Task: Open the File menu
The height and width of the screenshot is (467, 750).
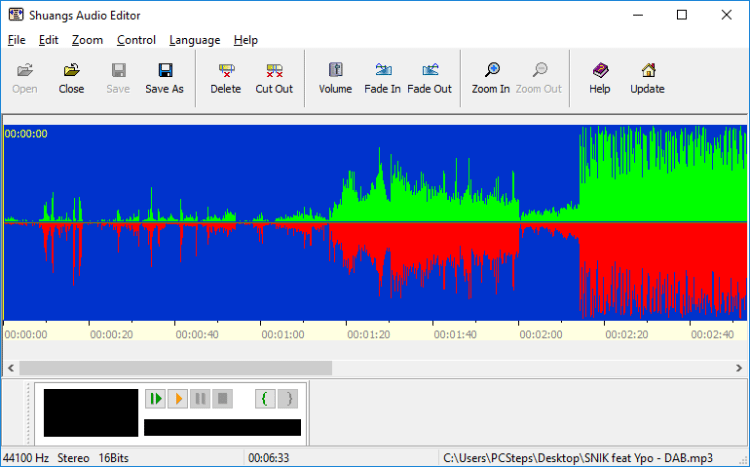Action: (17, 40)
